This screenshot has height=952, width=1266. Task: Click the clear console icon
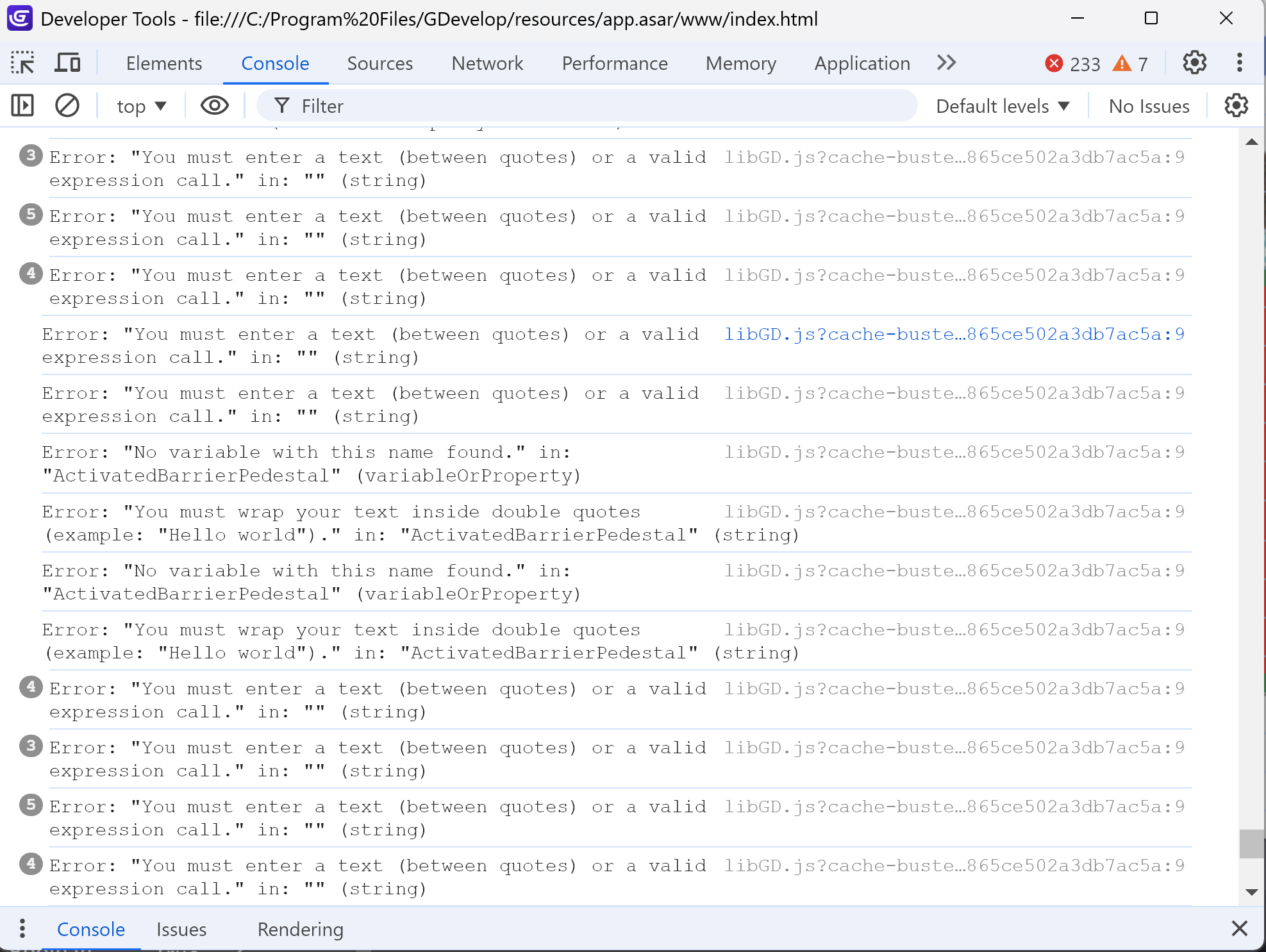point(67,106)
